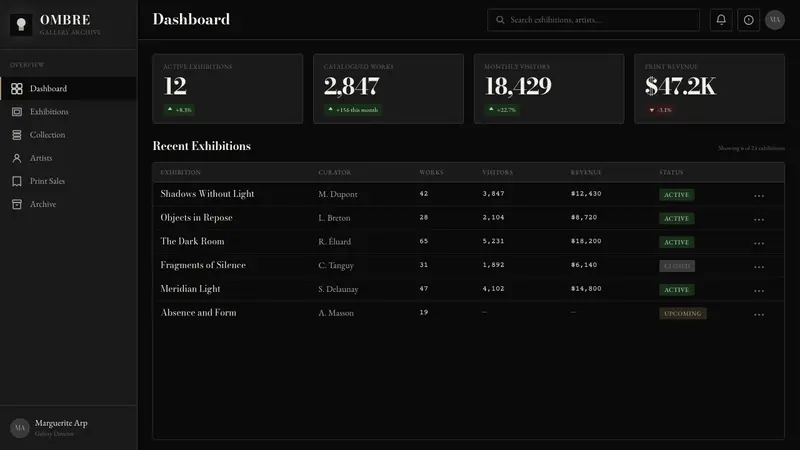Image resolution: width=800 pixels, height=450 pixels.
Task: Open more options for Absence and Form
Action: 759,314
